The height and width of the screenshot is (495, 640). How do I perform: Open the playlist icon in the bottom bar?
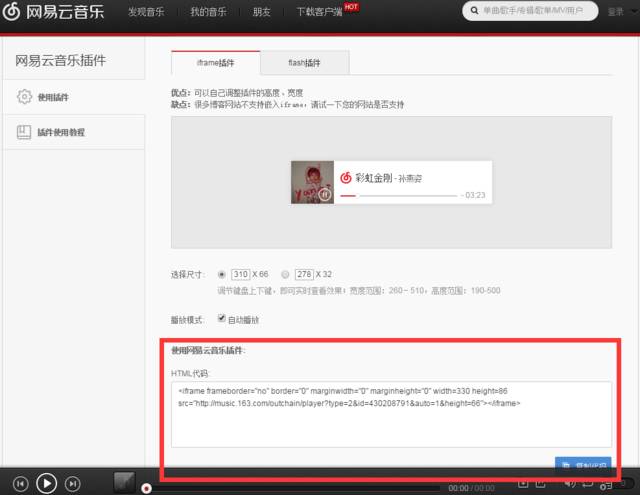[607, 485]
